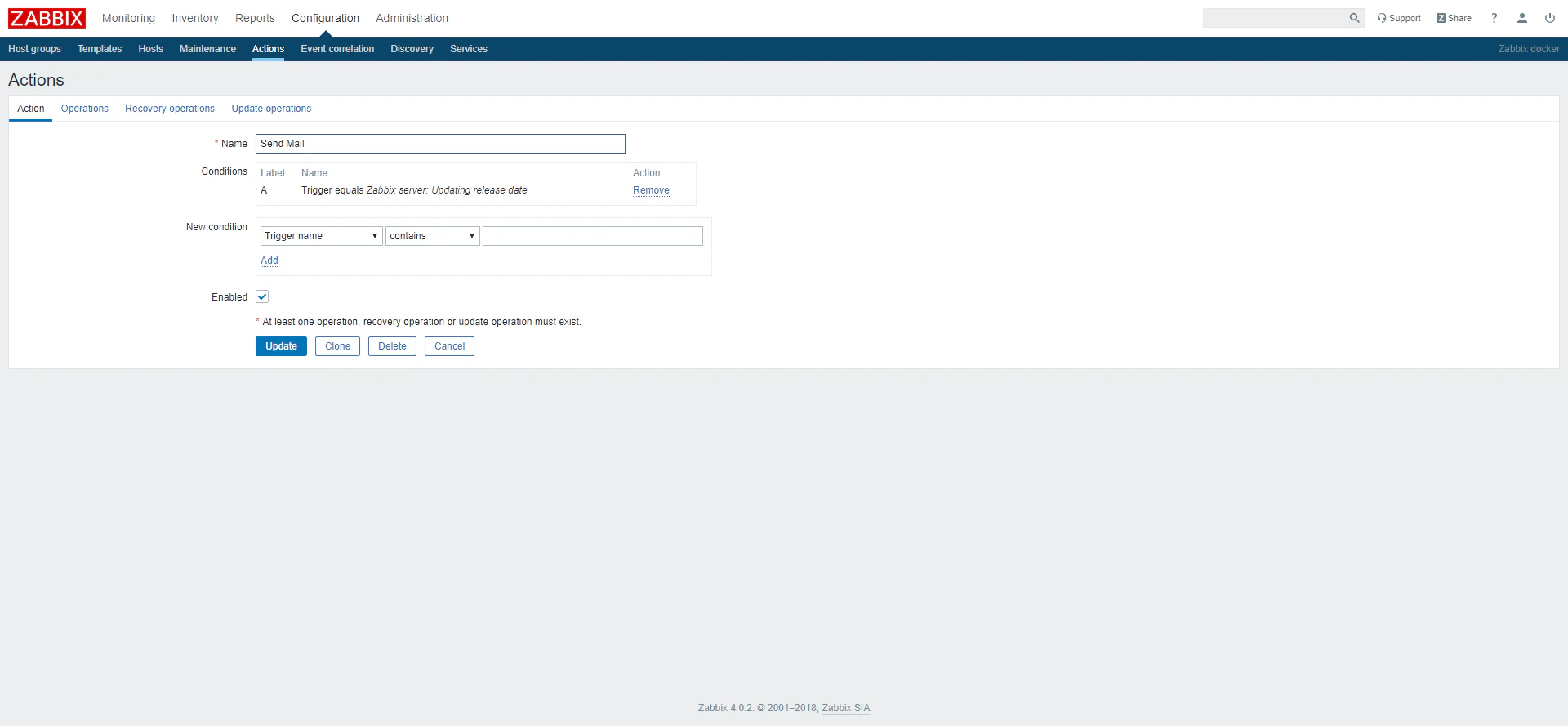Open the contains operator dropdown
The height and width of the screenshot is (726, 1568).
[432, 236]
